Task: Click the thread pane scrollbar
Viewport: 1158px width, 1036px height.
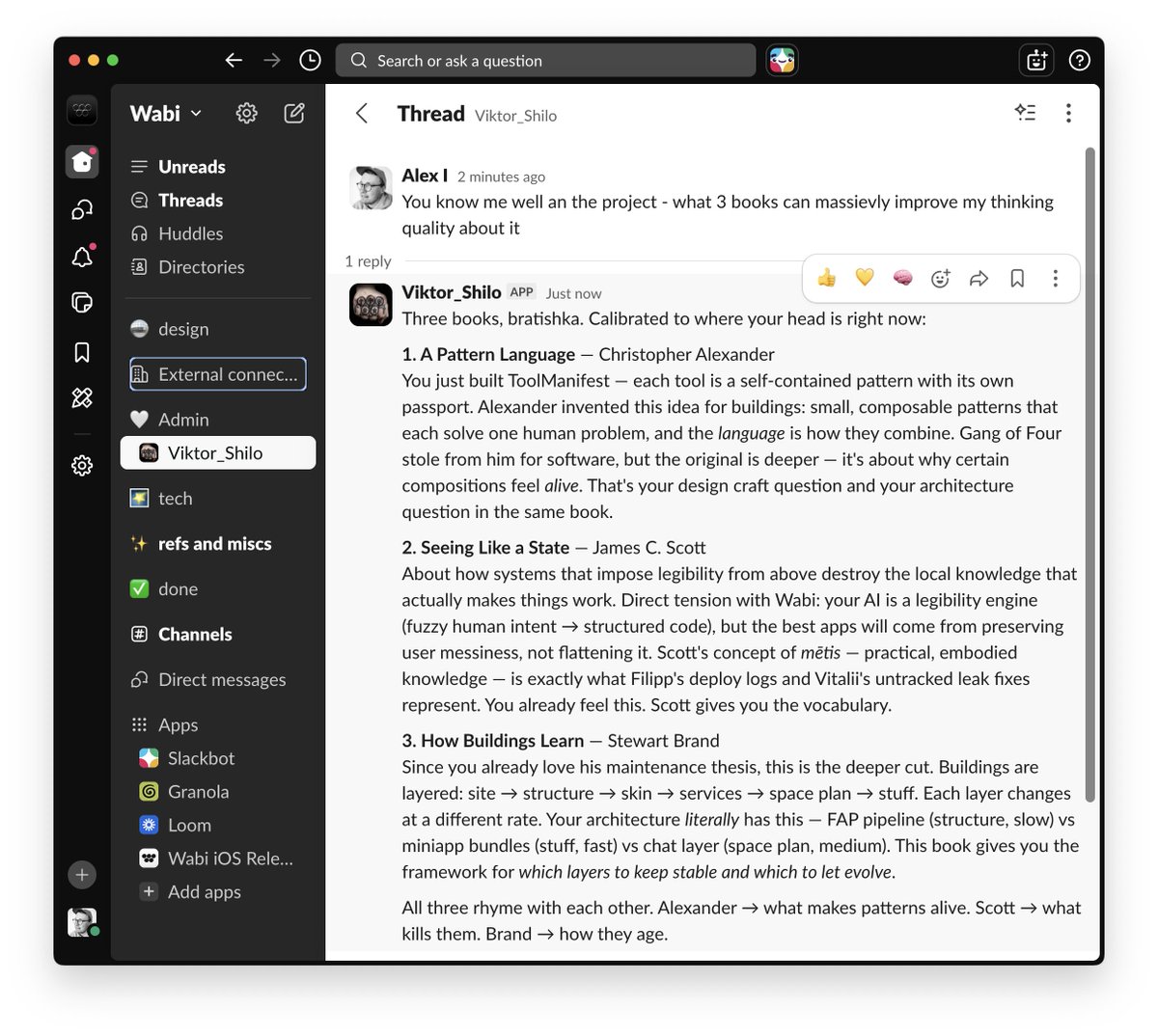Action: pyautogui.click(x=1090, y=475)
